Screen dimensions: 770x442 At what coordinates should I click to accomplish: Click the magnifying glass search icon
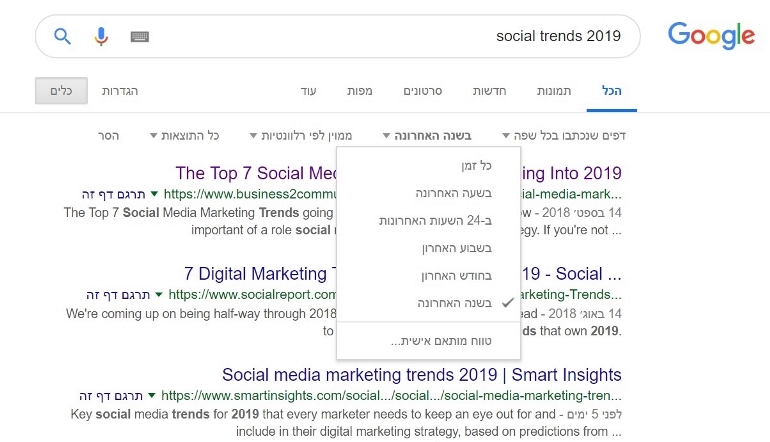(62, 36)
